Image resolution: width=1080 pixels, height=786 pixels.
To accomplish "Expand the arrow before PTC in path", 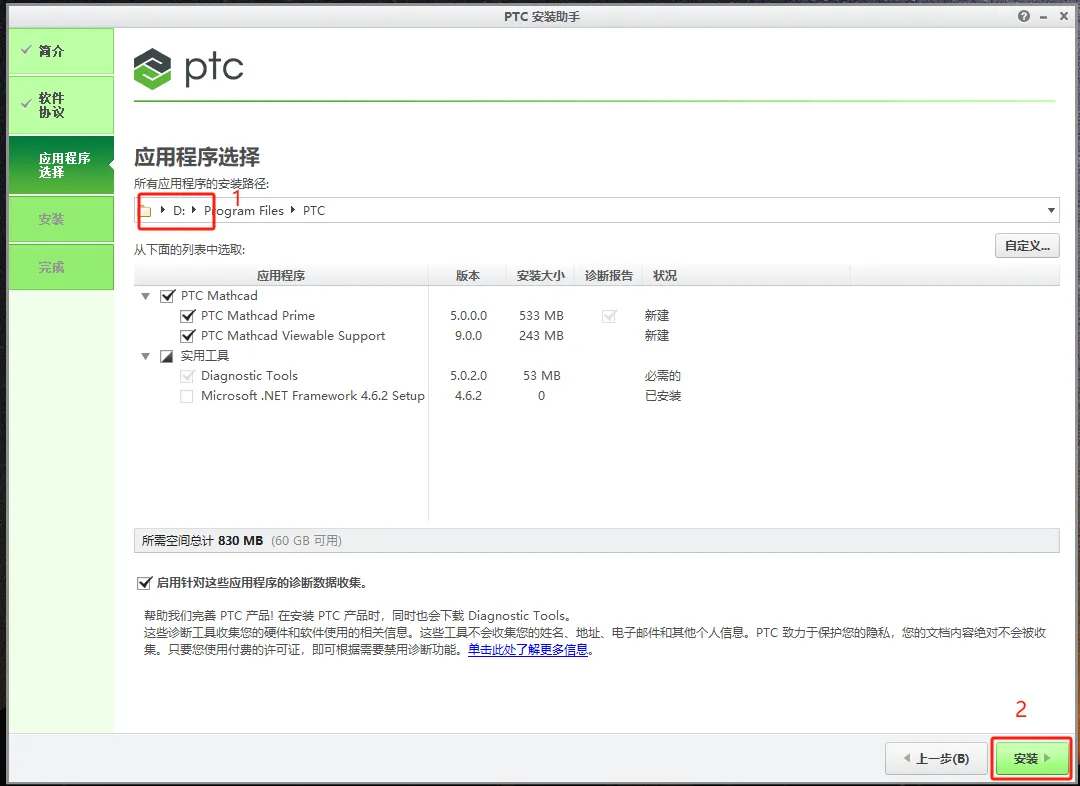I will [293, 210].
